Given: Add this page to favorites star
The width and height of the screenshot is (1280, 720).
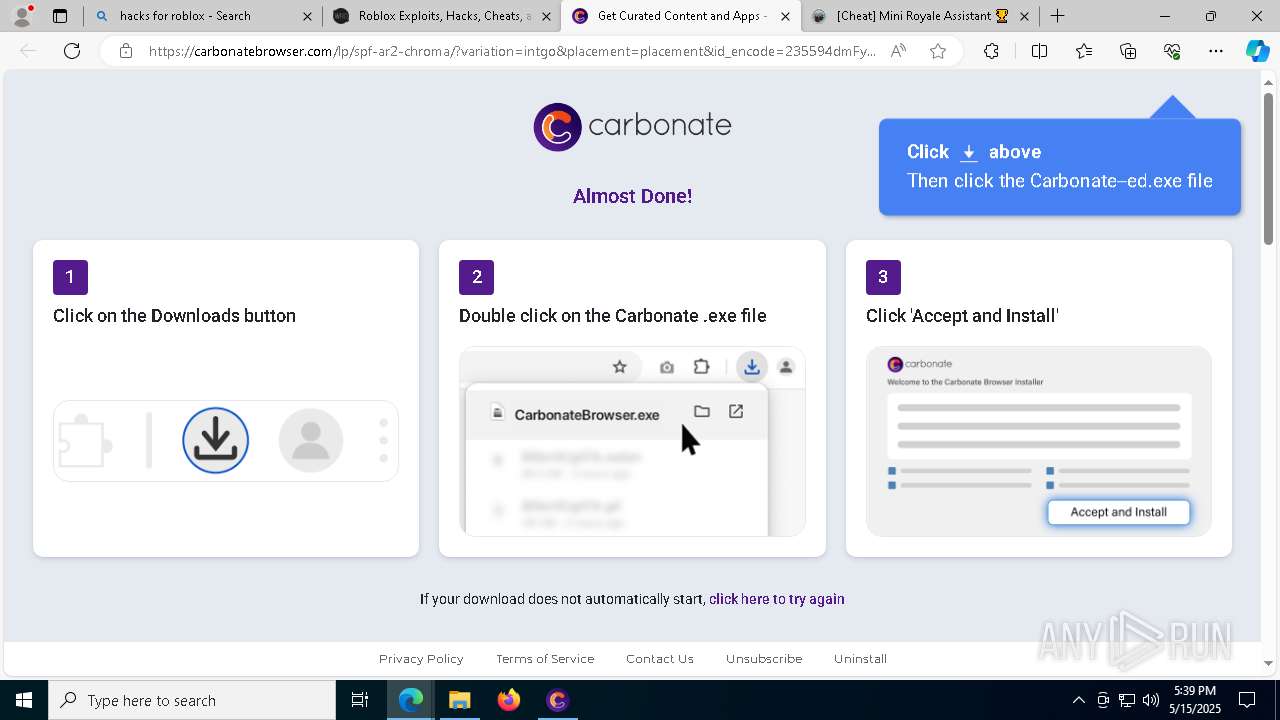Looking at the screenshot, I should tap(938, 51).
